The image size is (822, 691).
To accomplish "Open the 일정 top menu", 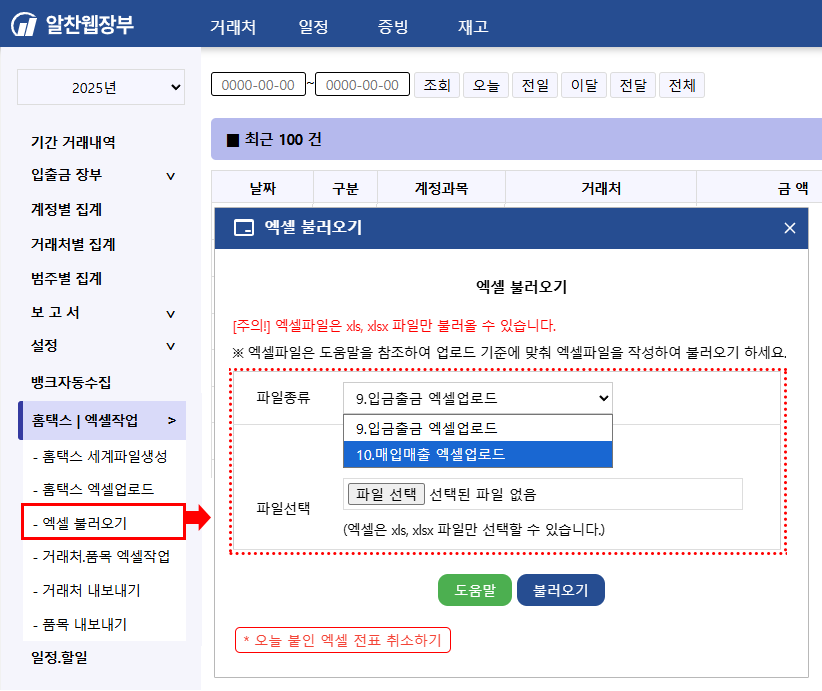I will tap(313, 26).
